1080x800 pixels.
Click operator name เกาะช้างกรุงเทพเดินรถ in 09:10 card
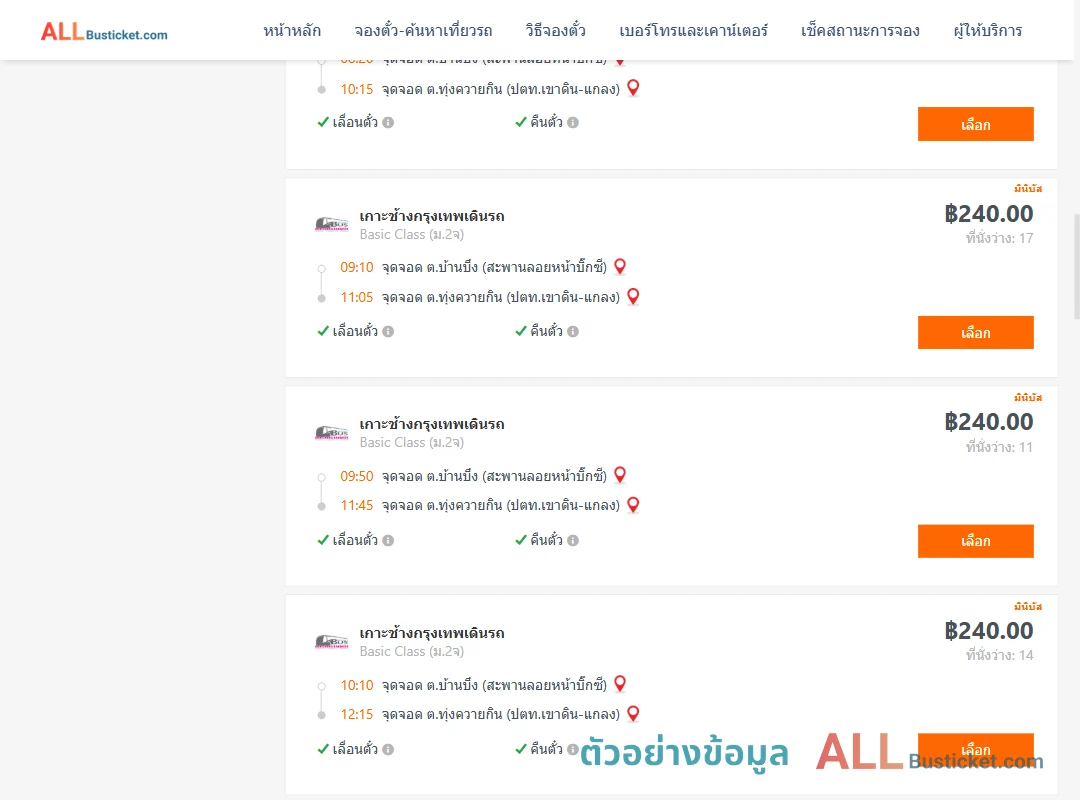point(432,216)
